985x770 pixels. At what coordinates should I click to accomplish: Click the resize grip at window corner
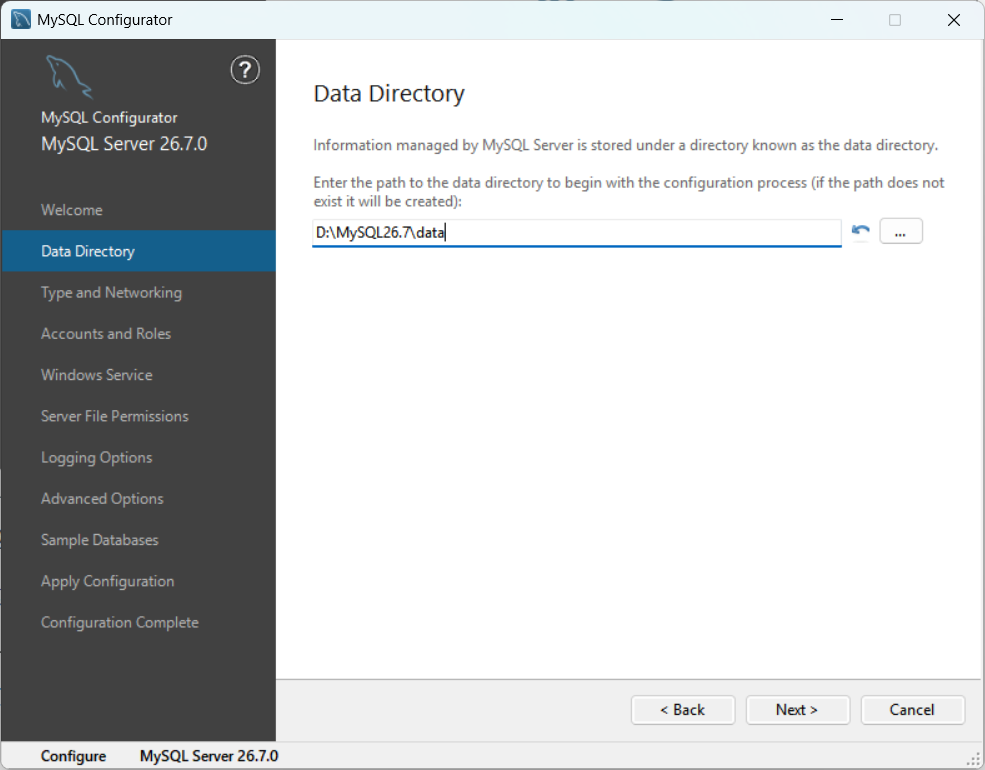[x=973, y=759]
